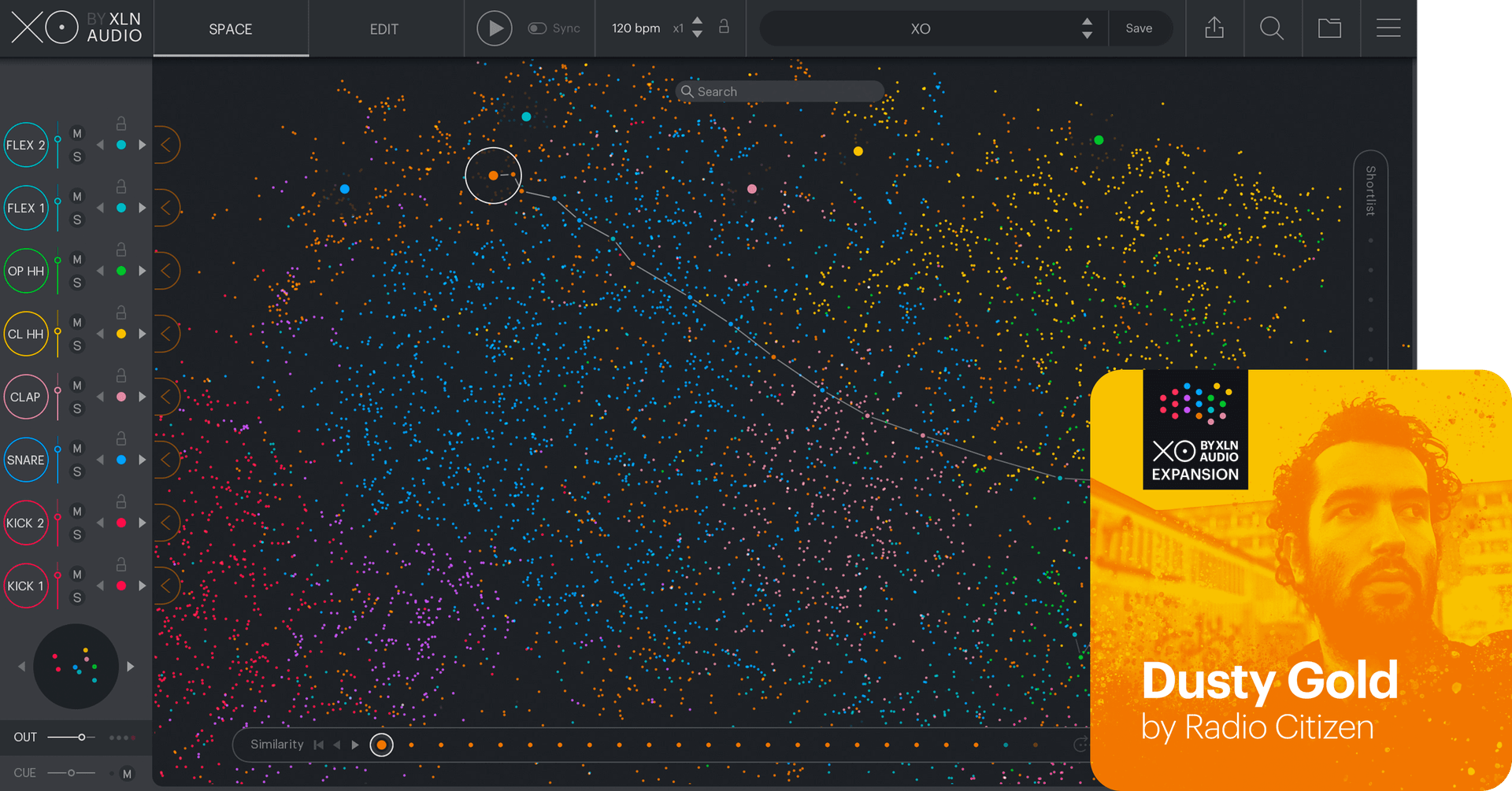Load previous sample for CLAP
Image resolution: width=1512 pixels, height=791 pixels.
click(x=100, y=397)
